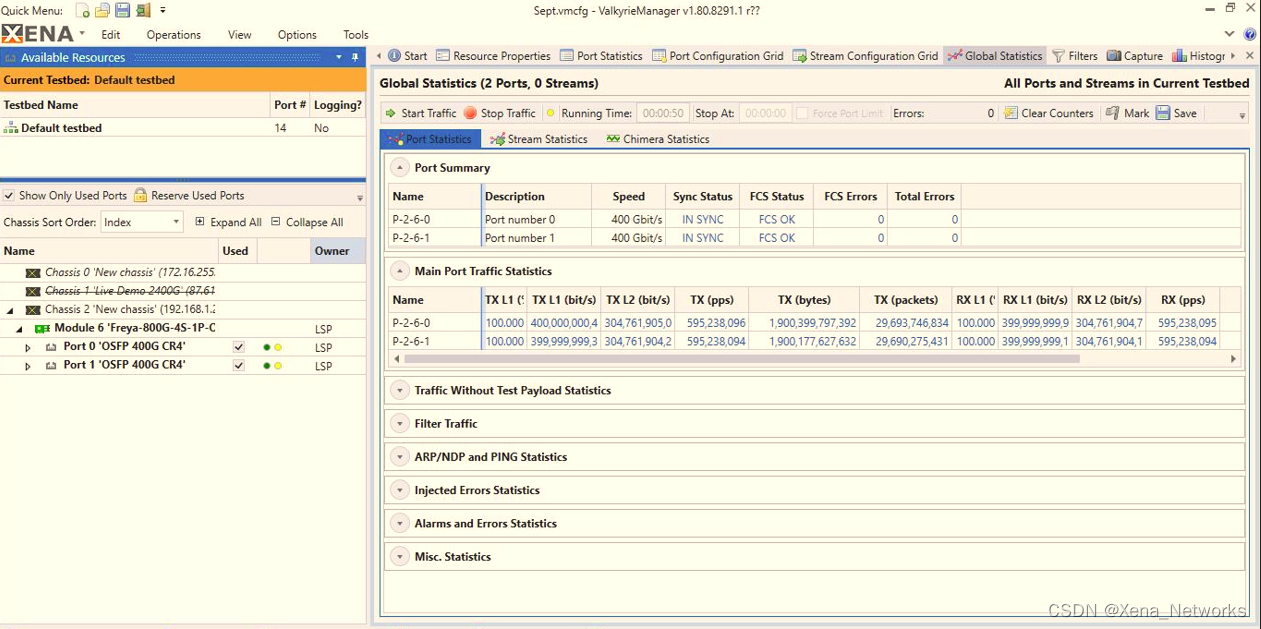Switch to the Filters tab
The height and width of the screenshot is (629, 1261).
[x=1075, y=56]
